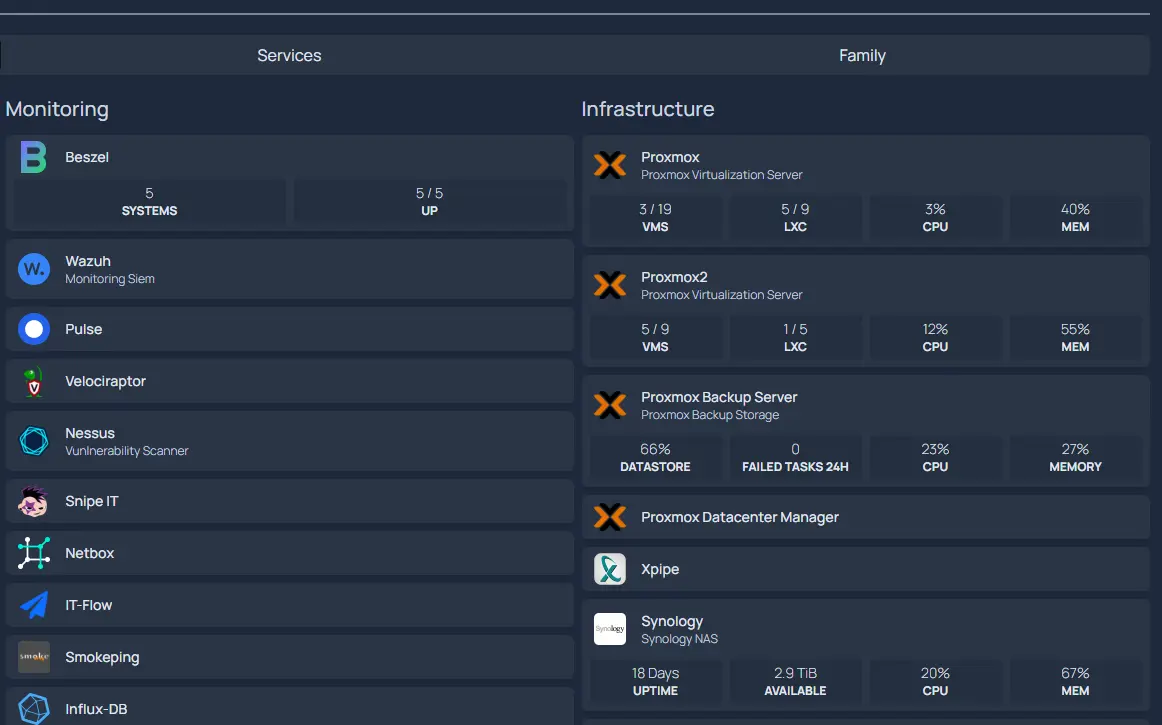Open the Pulse circle icon
Screen dimensions: 1162x725
(33, 329)
